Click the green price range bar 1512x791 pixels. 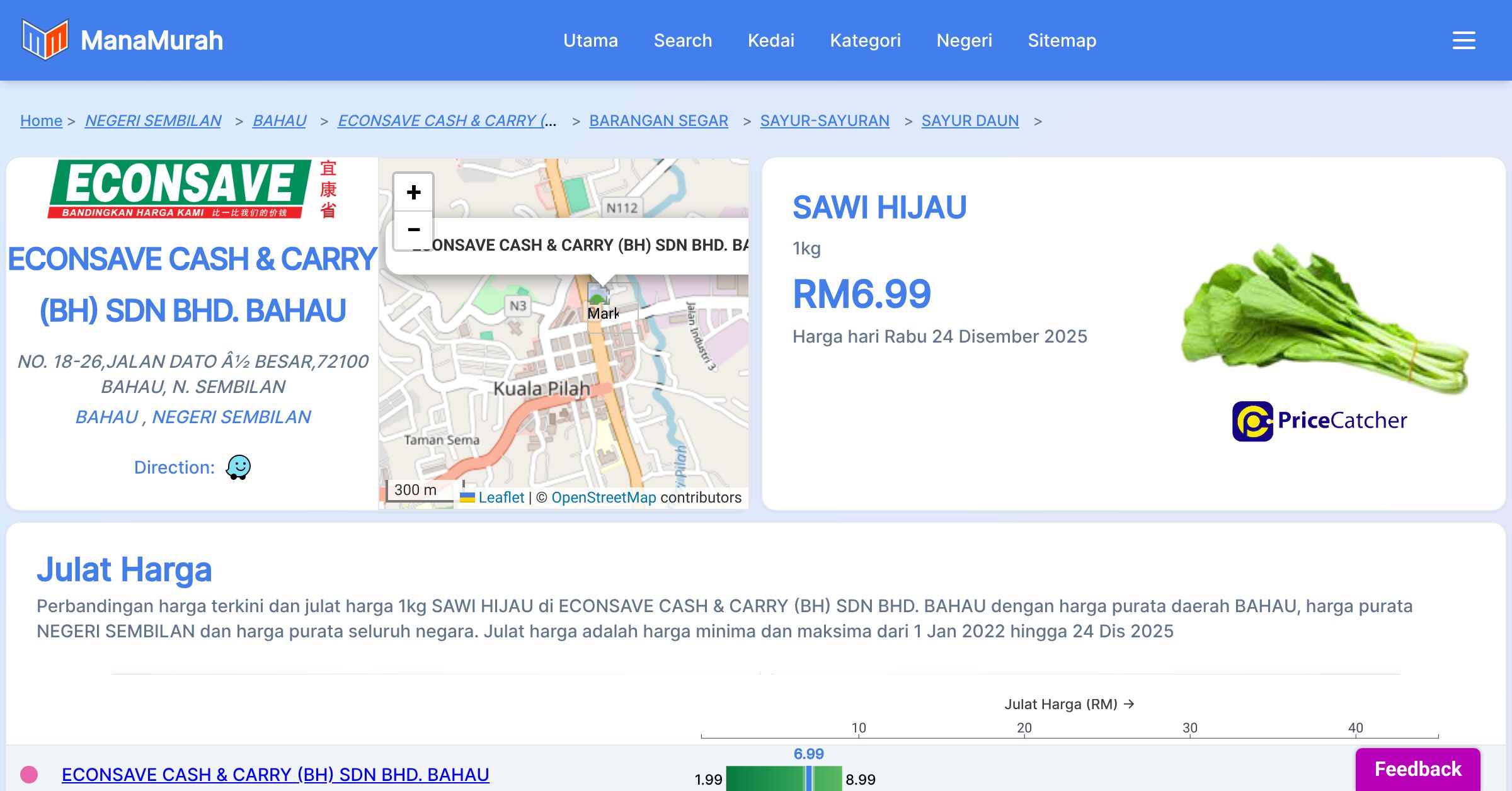pos(765,779)
